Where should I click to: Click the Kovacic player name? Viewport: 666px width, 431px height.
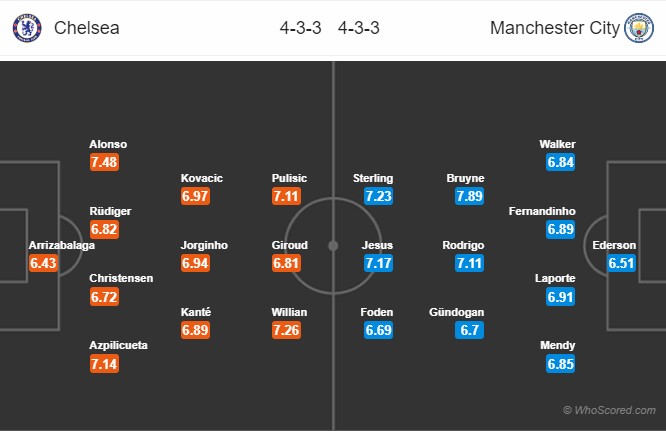coord(202,178)
